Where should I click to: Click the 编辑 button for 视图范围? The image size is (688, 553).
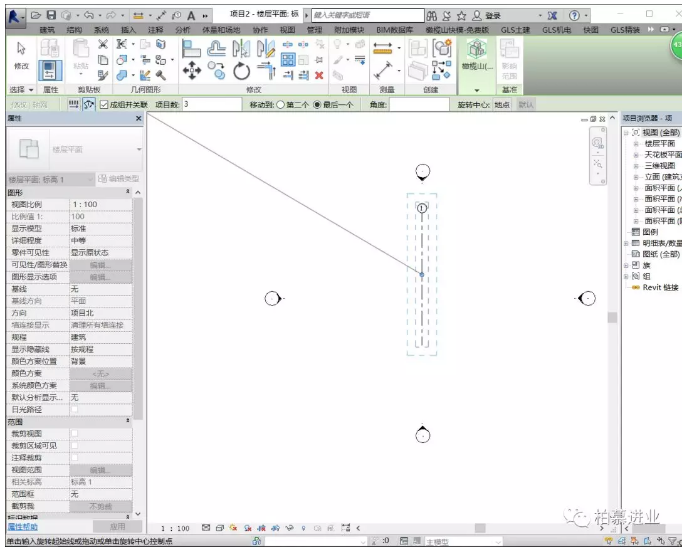tap(100, 470)
